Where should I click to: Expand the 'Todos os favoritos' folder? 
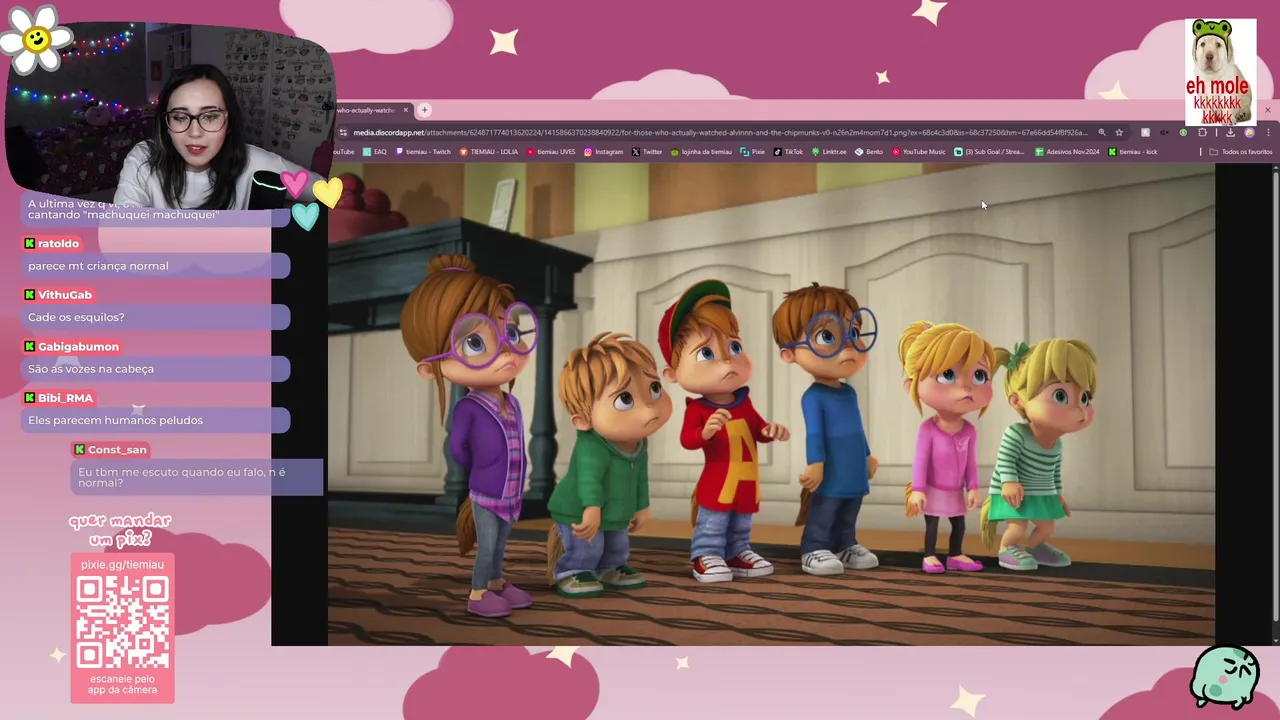[x=1240, y=152]
